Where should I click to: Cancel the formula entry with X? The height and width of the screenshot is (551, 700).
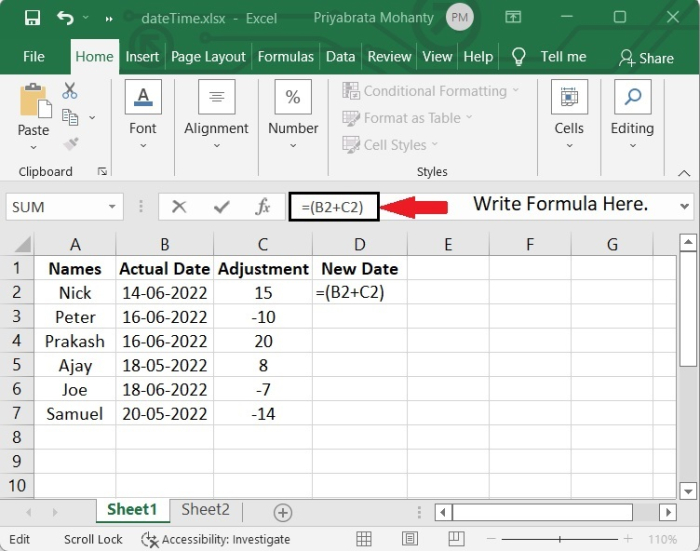pos(179,207)
